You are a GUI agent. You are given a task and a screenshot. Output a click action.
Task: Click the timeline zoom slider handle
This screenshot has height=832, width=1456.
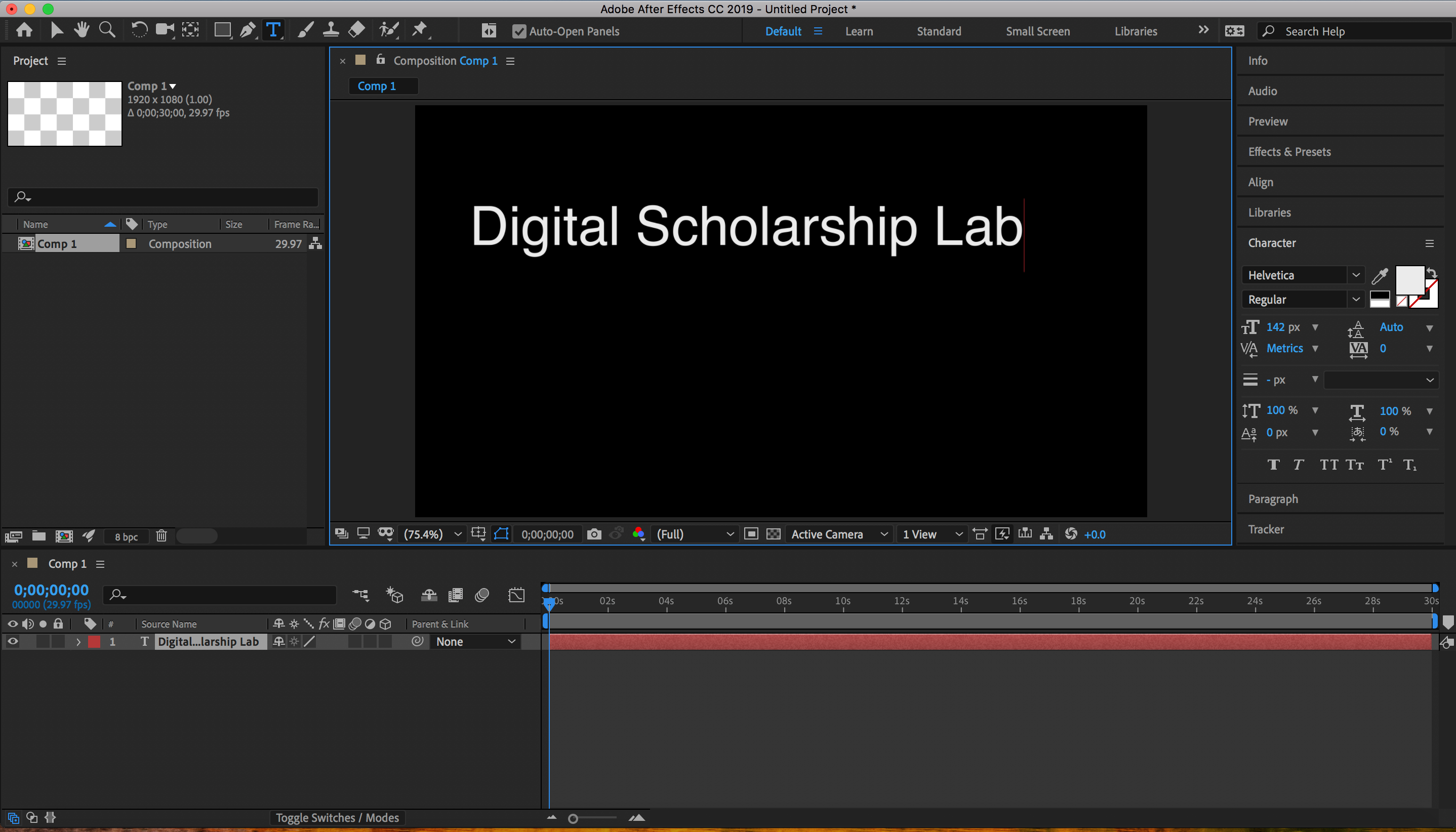[x=573, y=818]
